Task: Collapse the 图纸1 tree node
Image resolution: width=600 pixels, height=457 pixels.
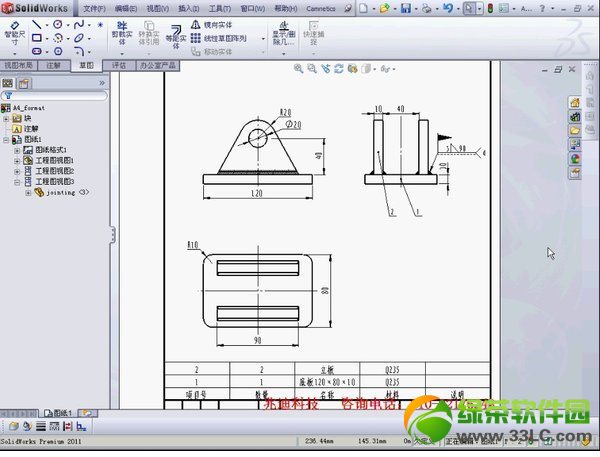Action: pyautogui.click(x=6, y=140)
